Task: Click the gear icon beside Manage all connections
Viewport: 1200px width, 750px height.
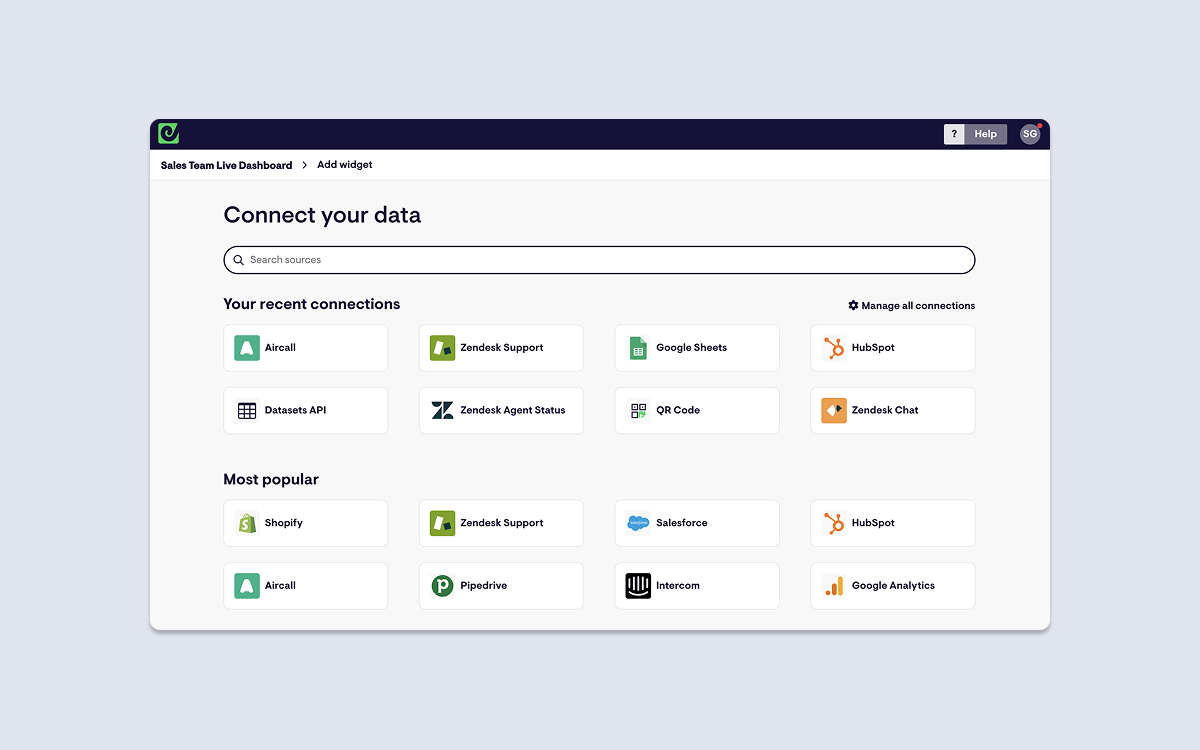Action: (x=853, y=305)
